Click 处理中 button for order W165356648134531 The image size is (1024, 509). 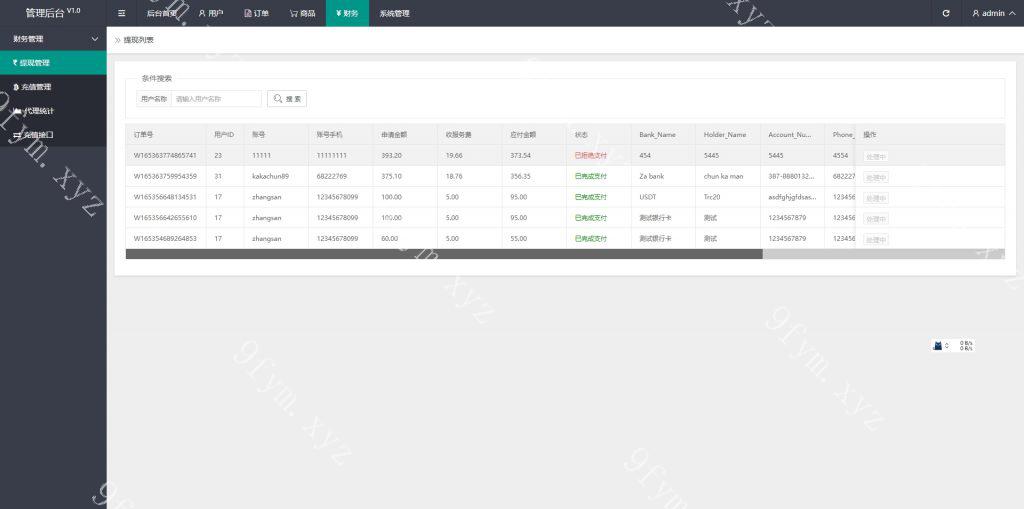pos(876,198)
